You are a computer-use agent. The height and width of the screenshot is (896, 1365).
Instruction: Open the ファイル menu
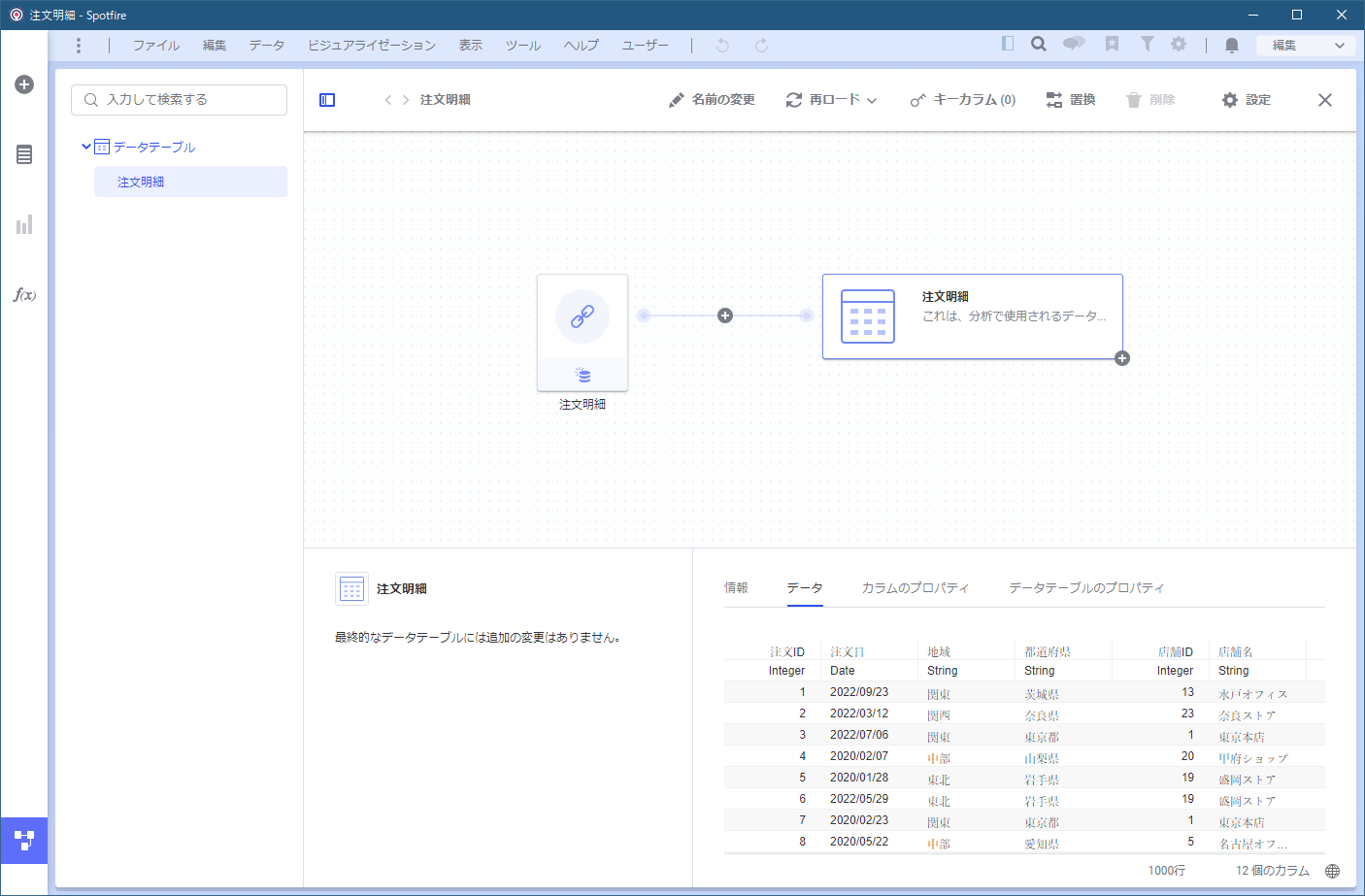click(x=156, y=46)
